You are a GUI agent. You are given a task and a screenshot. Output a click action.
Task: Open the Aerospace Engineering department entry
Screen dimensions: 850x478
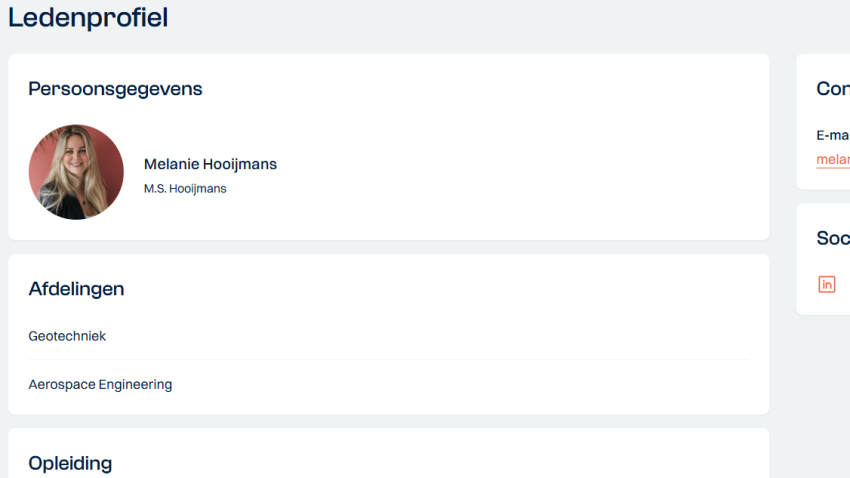pos(100,384)
